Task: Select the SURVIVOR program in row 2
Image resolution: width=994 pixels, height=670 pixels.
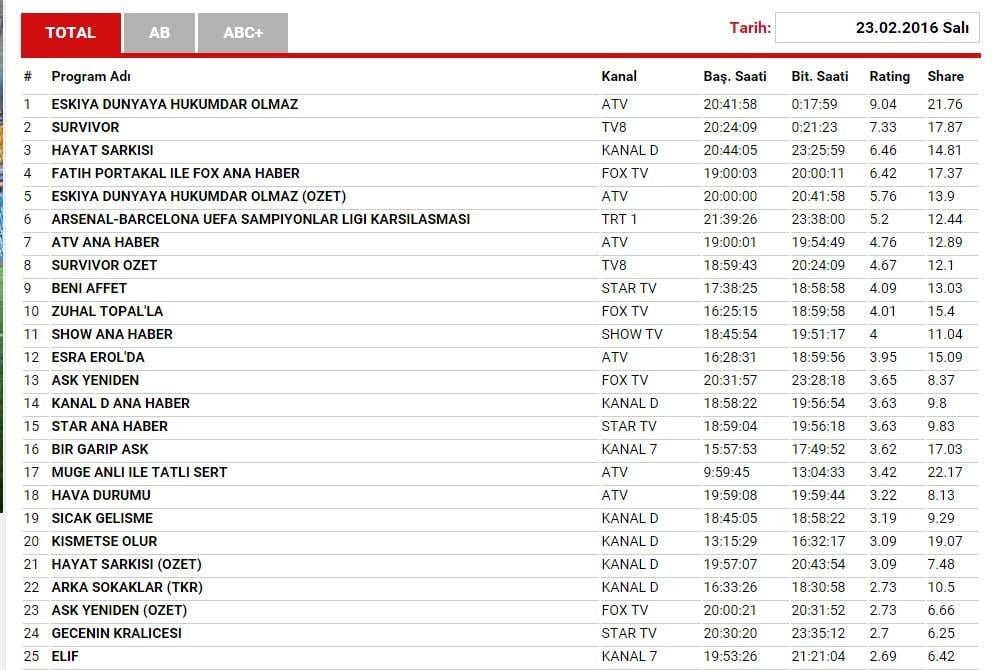Action: tap(85, 127)
